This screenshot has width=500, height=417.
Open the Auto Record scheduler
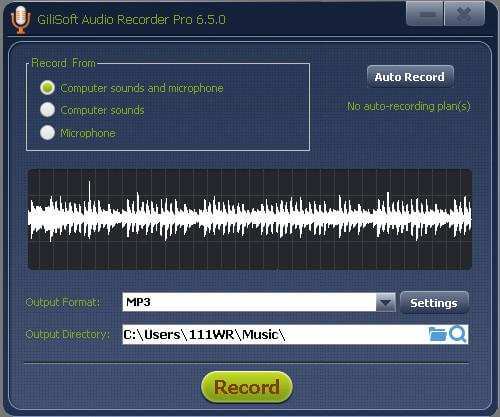410,77
